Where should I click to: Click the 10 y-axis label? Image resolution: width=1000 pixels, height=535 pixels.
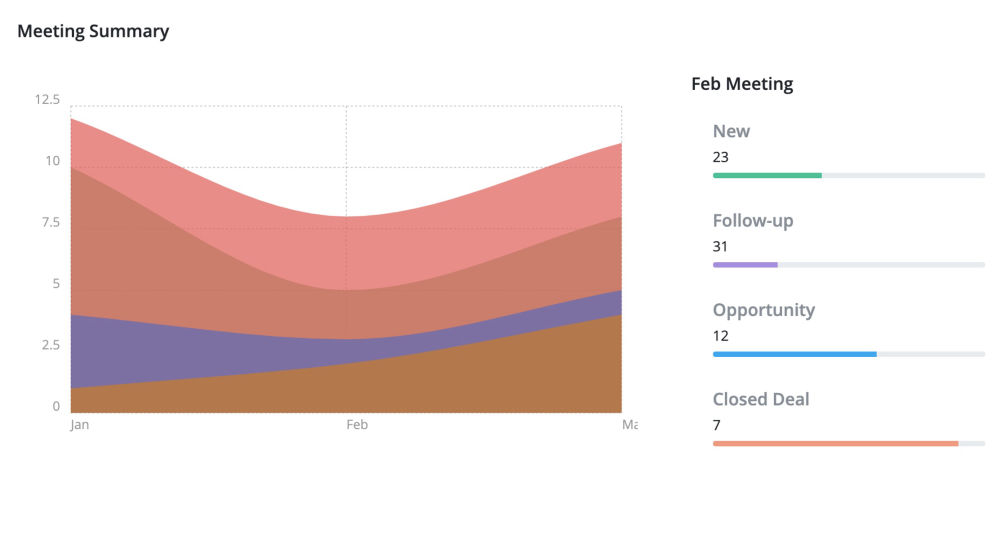pyautogui.click(x=52, y=161)
